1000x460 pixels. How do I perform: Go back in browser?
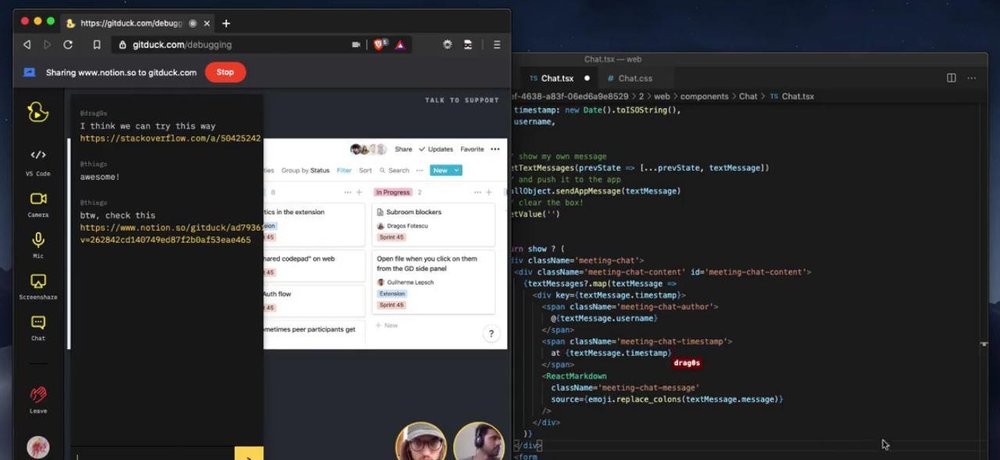[x=27, y=45]
